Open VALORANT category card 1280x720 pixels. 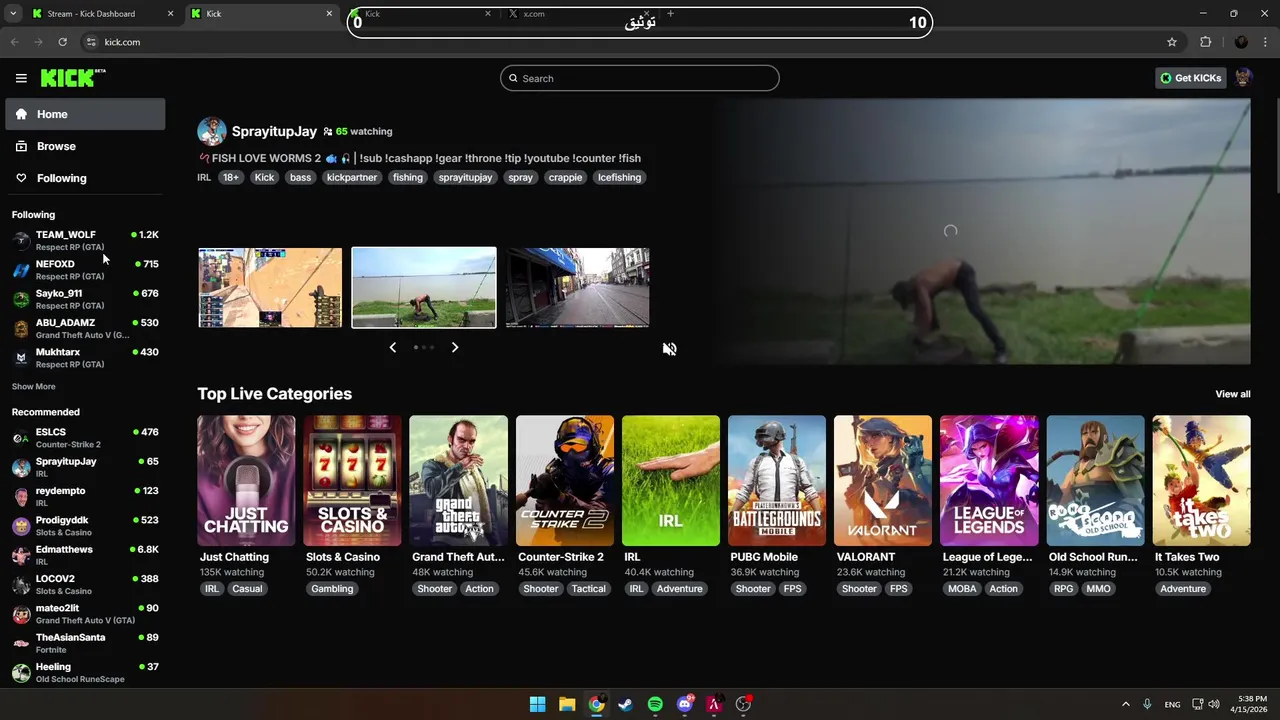pos(883,481)
